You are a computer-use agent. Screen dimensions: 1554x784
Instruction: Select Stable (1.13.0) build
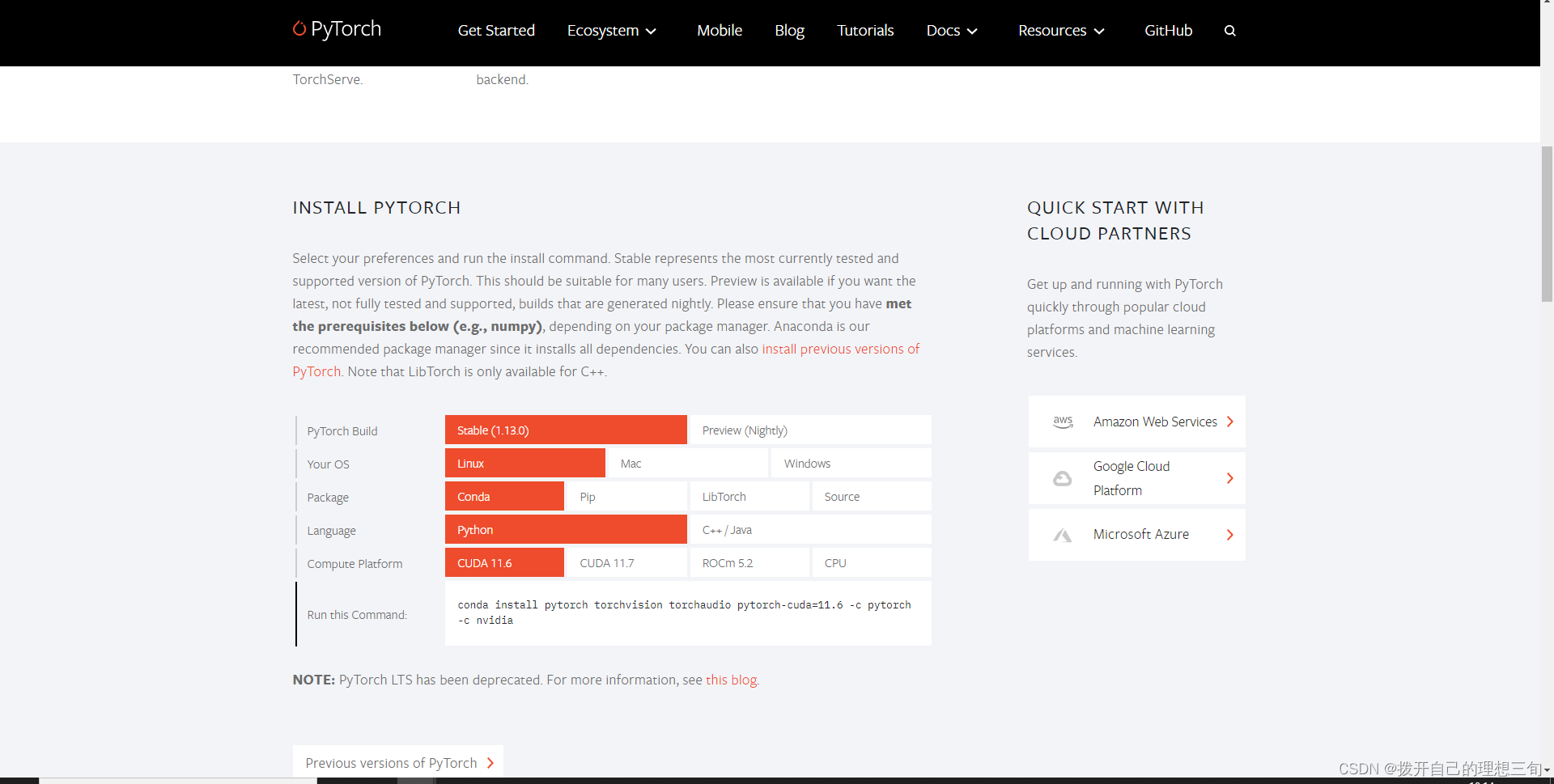pos(566,430)
